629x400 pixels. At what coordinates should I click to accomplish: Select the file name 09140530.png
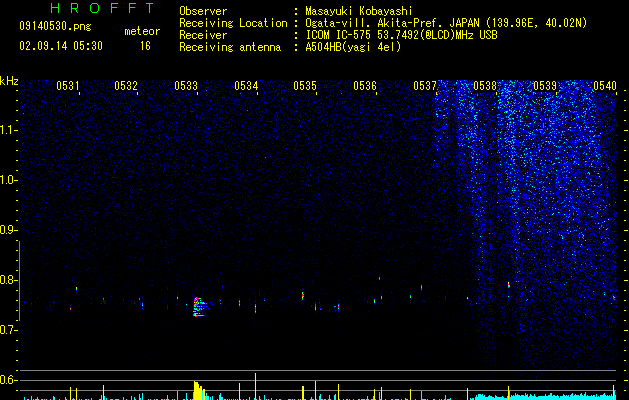(55, 27)
